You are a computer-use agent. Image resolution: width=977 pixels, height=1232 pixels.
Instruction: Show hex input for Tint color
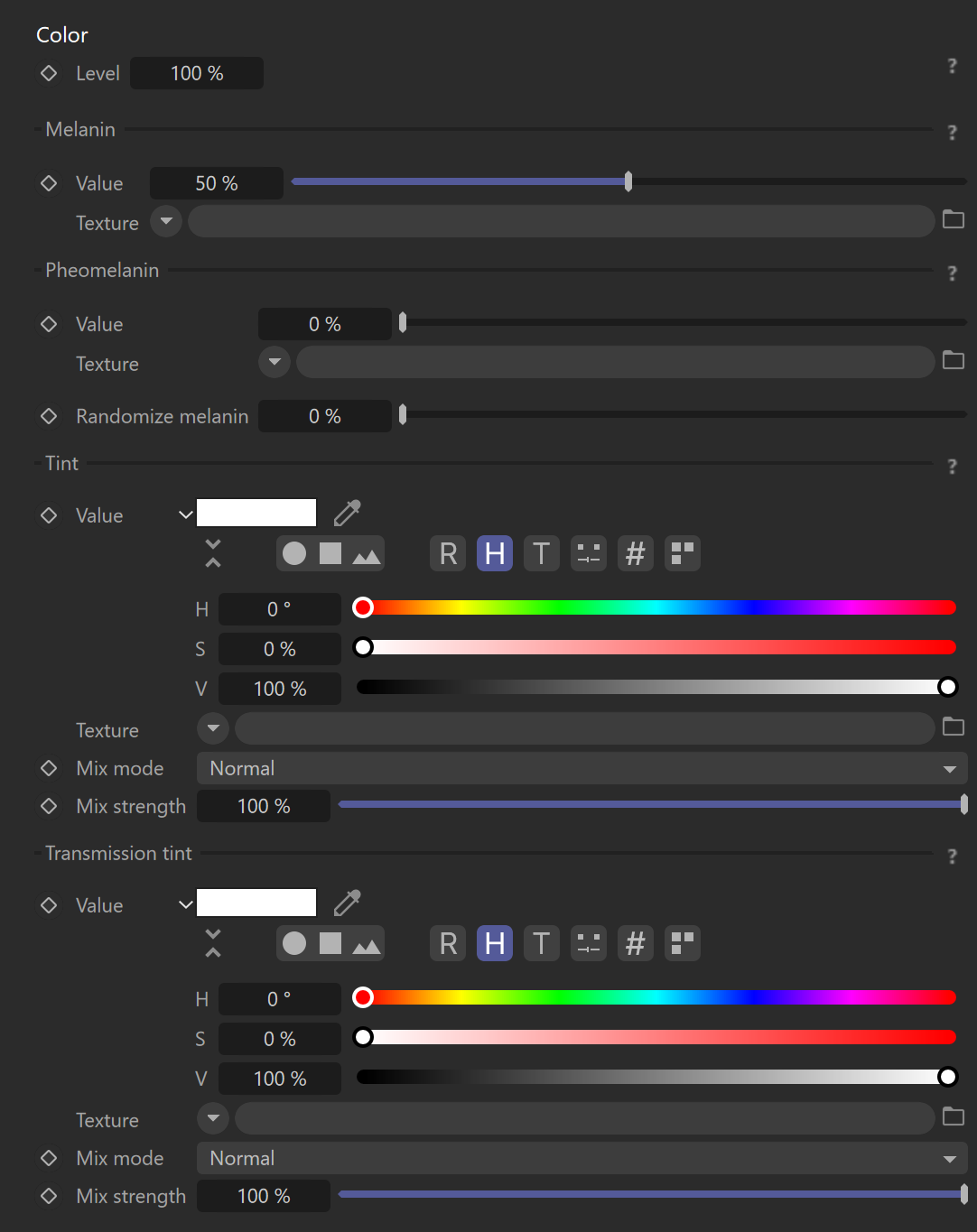pos(636,553)
